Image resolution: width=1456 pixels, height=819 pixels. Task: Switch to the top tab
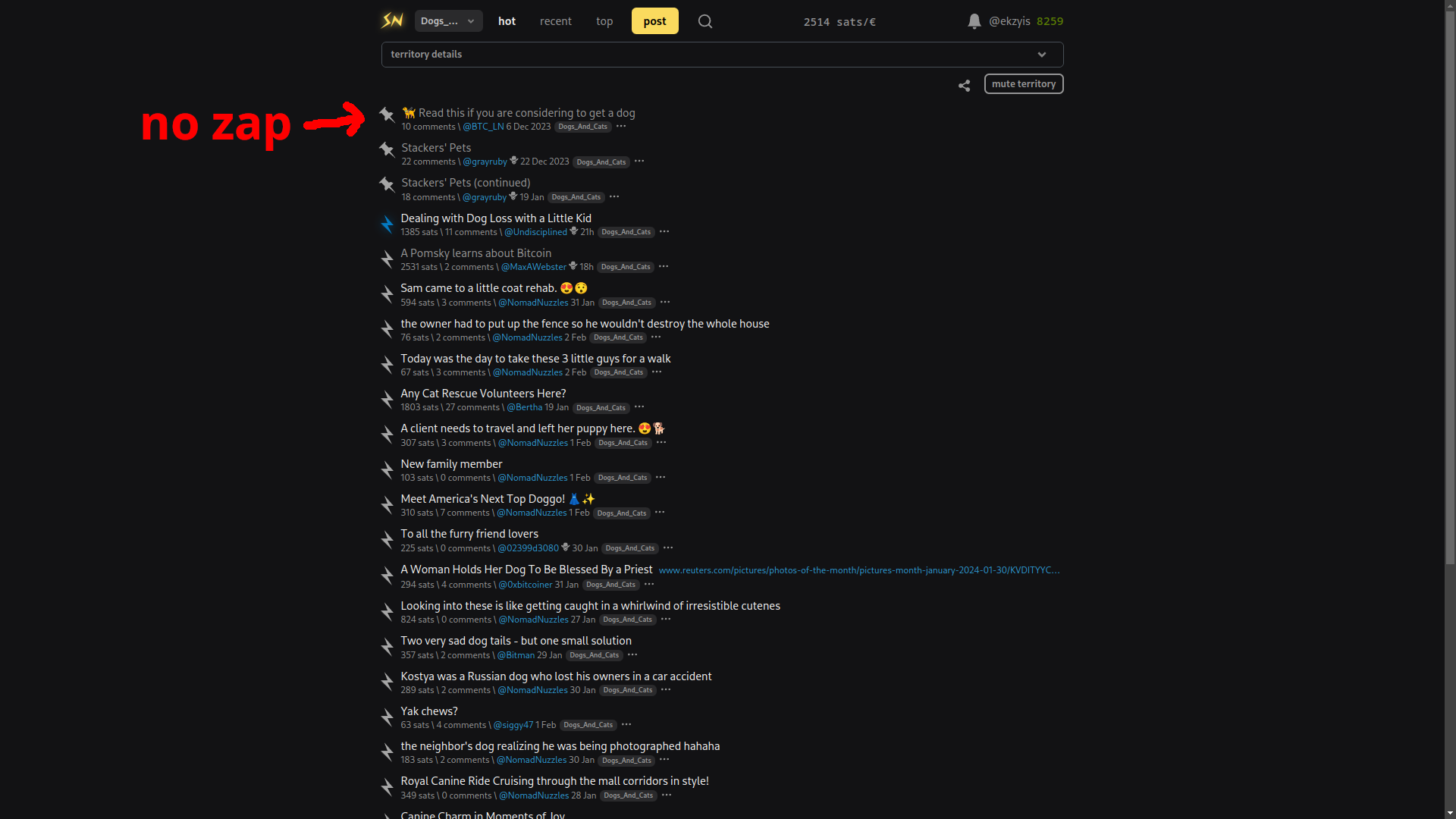coord(604,21)
